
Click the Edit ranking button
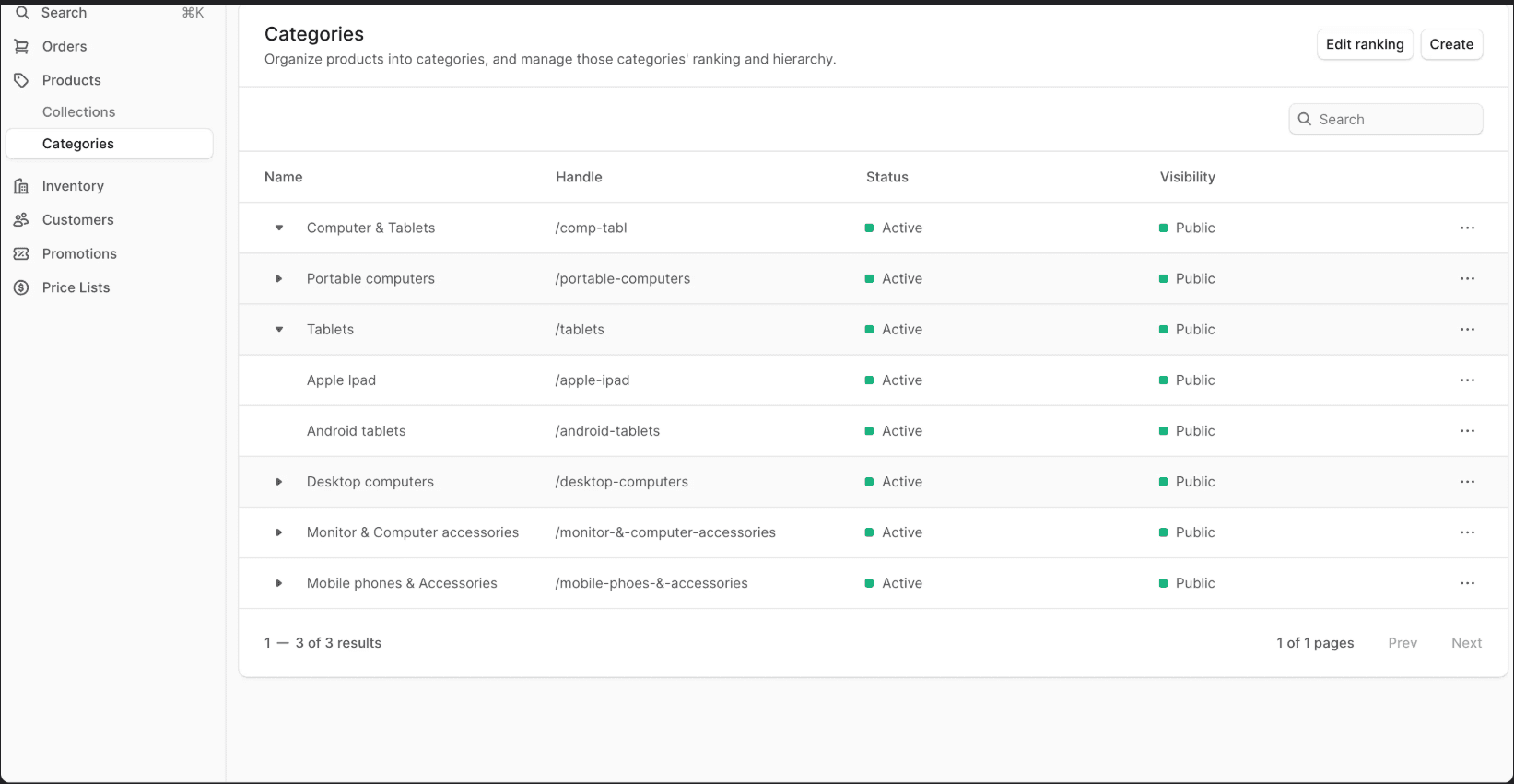[x=1365, y=44]
